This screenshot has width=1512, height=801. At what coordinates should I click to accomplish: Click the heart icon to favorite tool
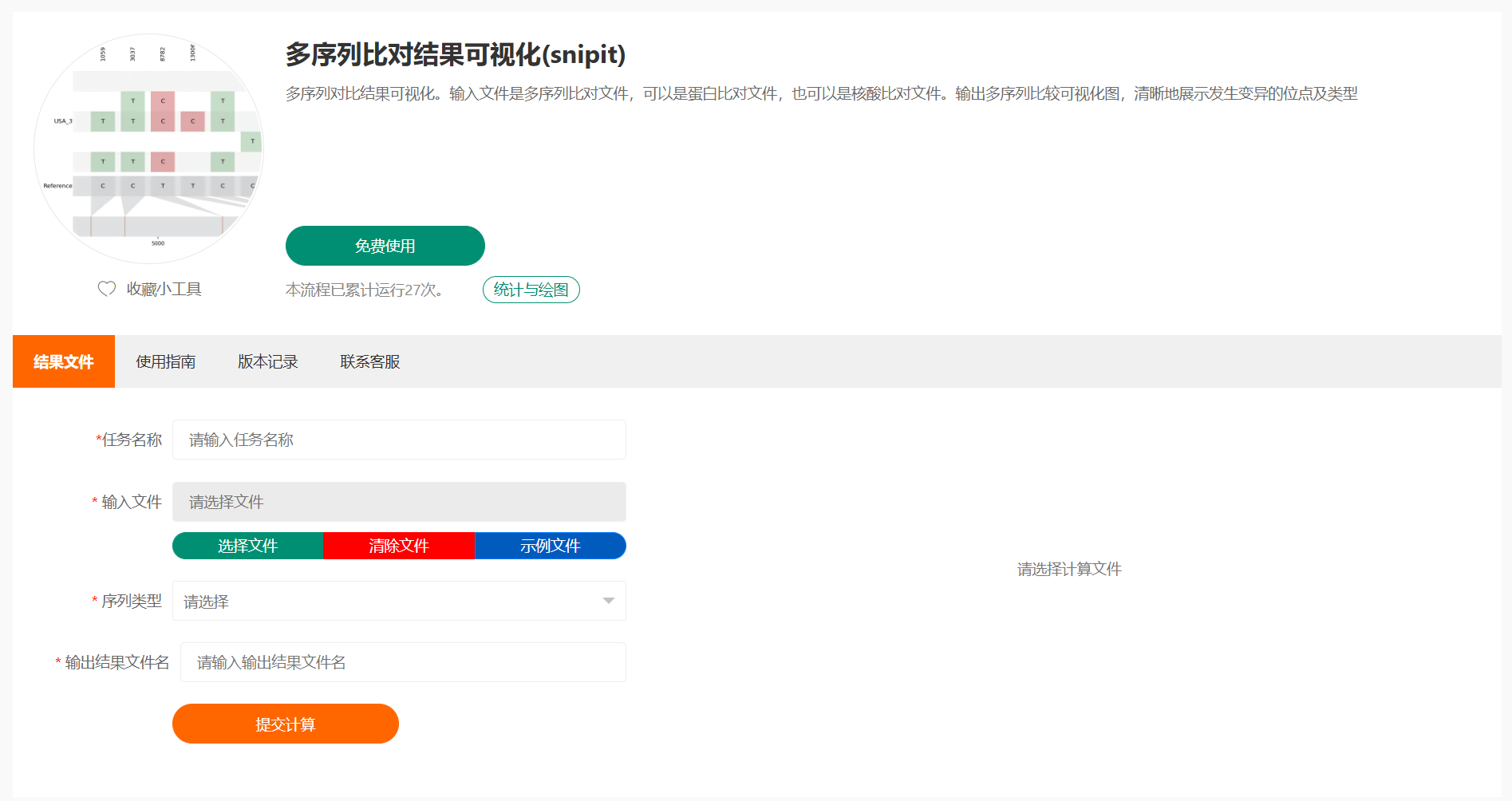pos(107,289)
